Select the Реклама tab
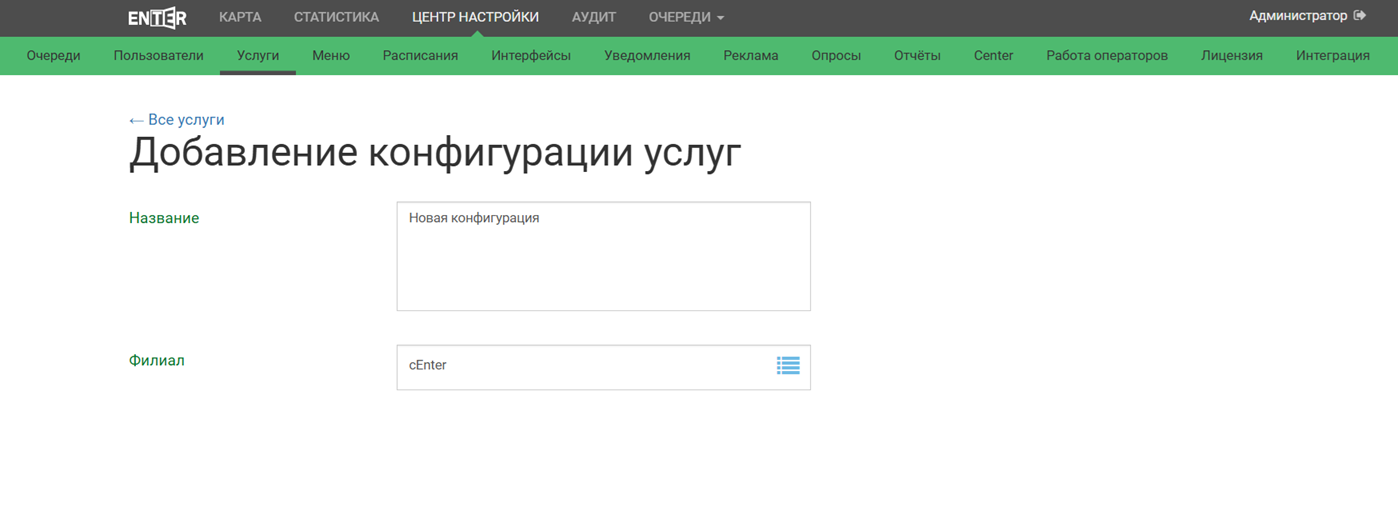 point(750,56)
